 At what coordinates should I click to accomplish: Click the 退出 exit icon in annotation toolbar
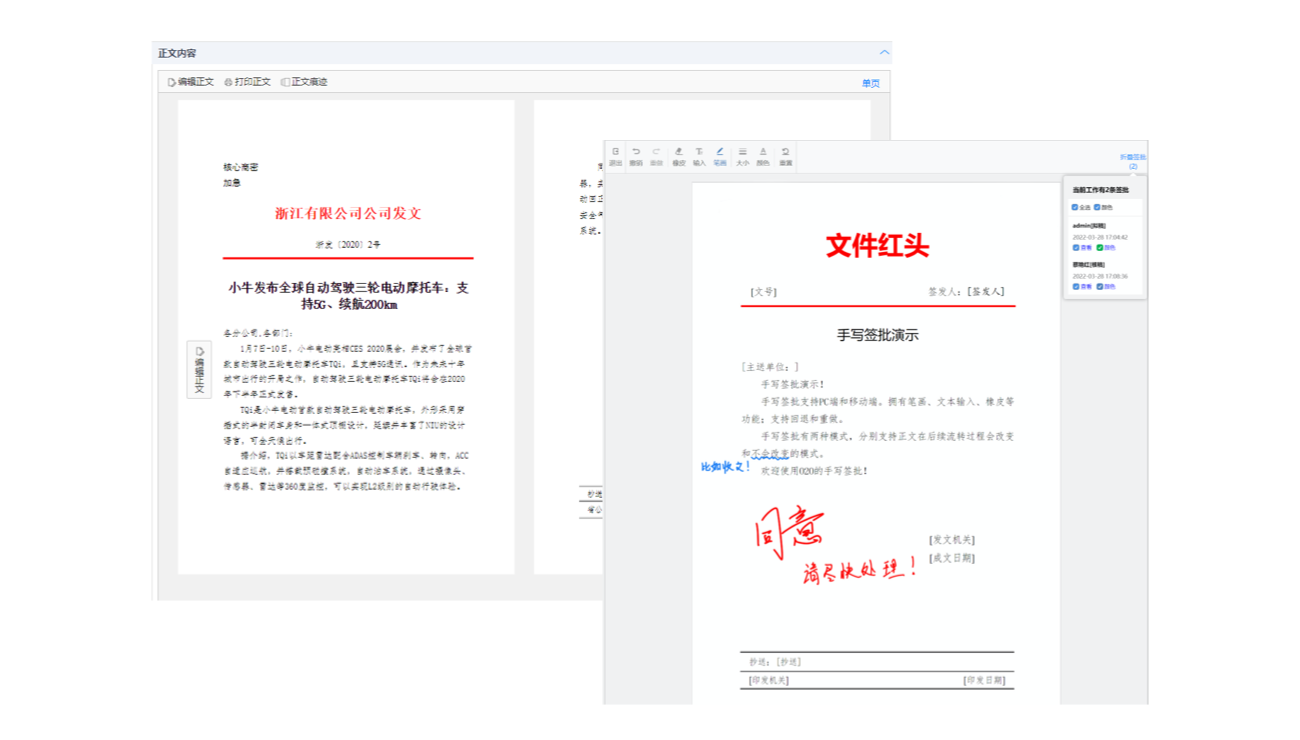(x=615, y=156)
